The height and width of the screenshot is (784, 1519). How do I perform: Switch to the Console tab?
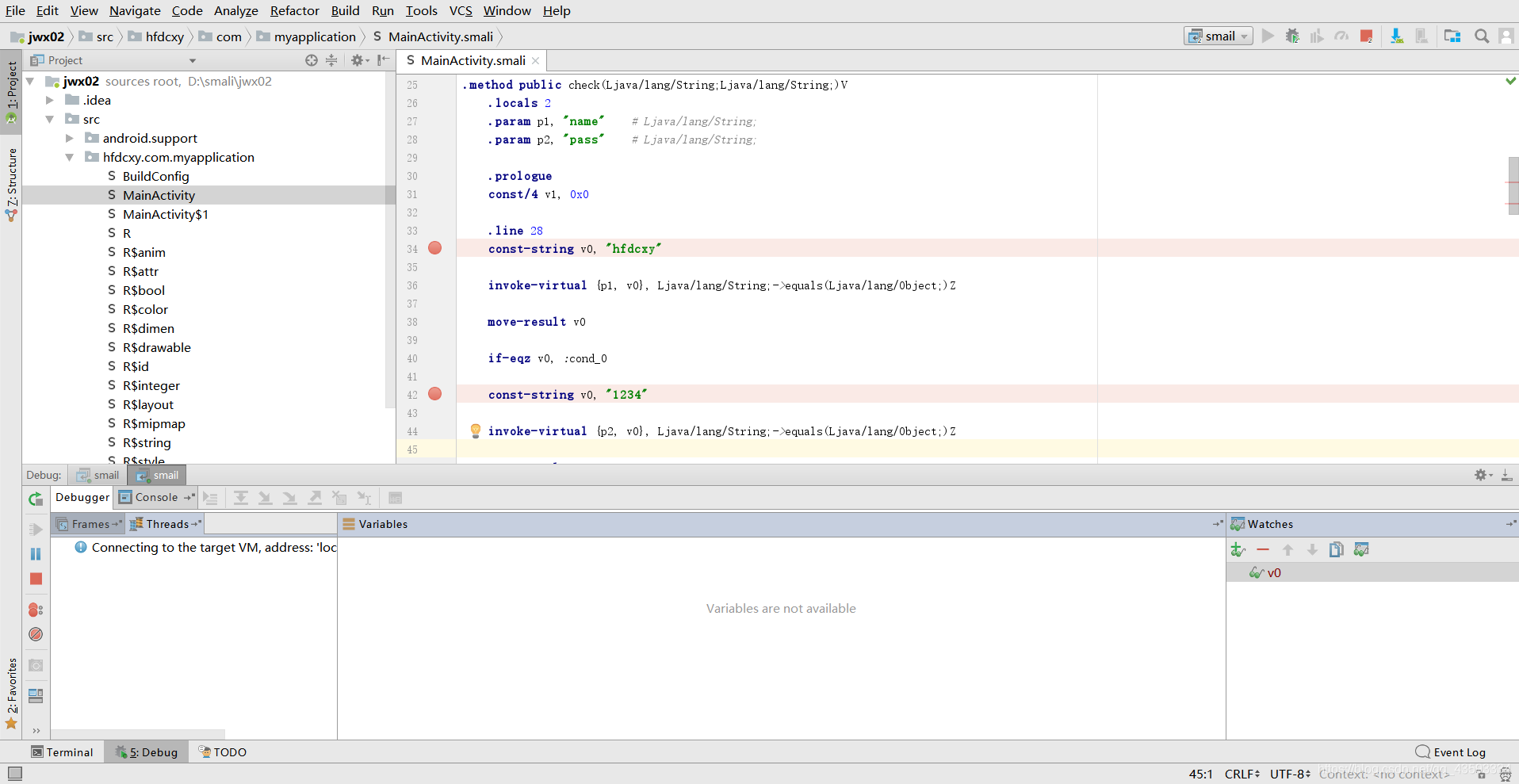(155, 497)
